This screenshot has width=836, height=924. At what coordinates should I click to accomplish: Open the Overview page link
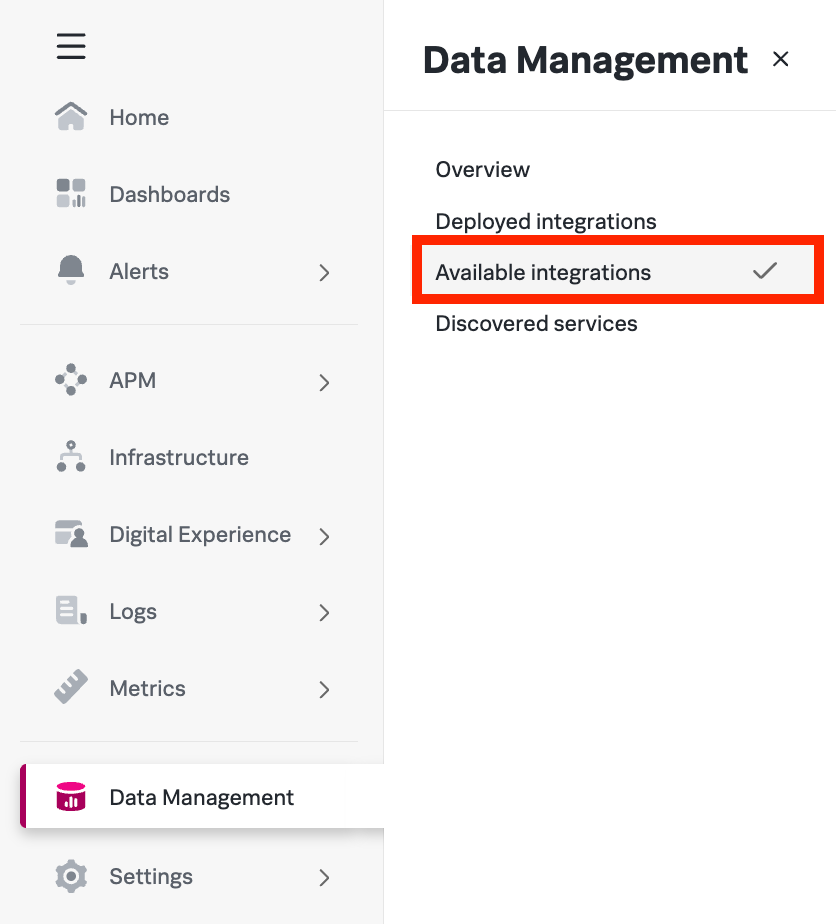pyautogui.click(x=483, y=169)
